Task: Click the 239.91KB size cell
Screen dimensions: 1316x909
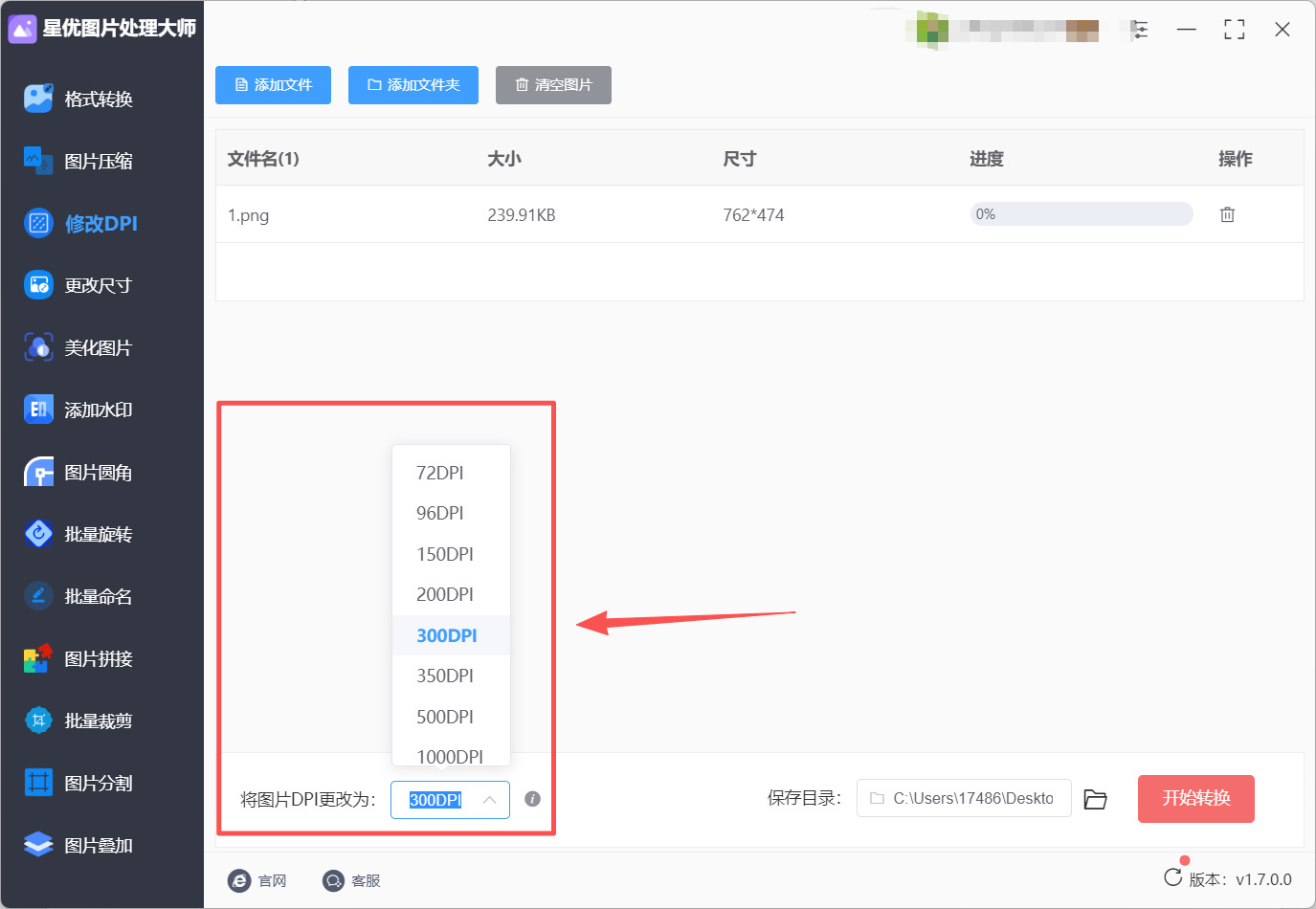Action: point(522,215)
